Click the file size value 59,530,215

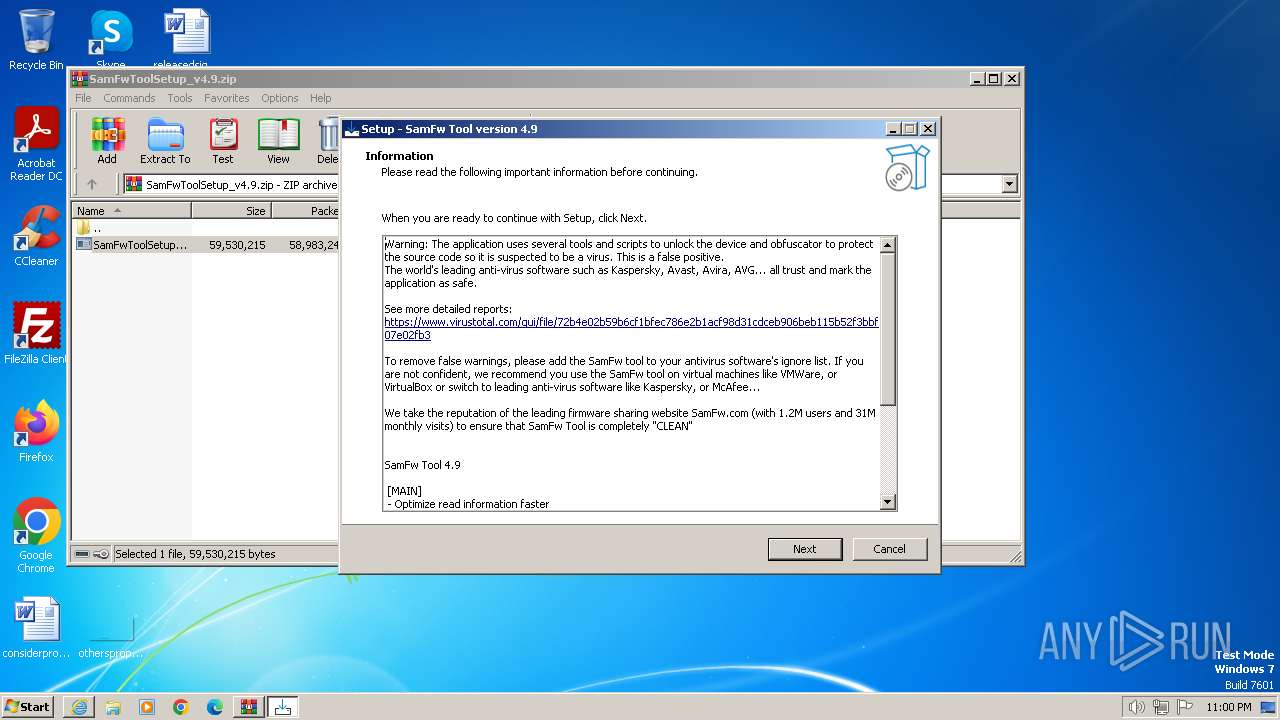(x=237, y=245)
